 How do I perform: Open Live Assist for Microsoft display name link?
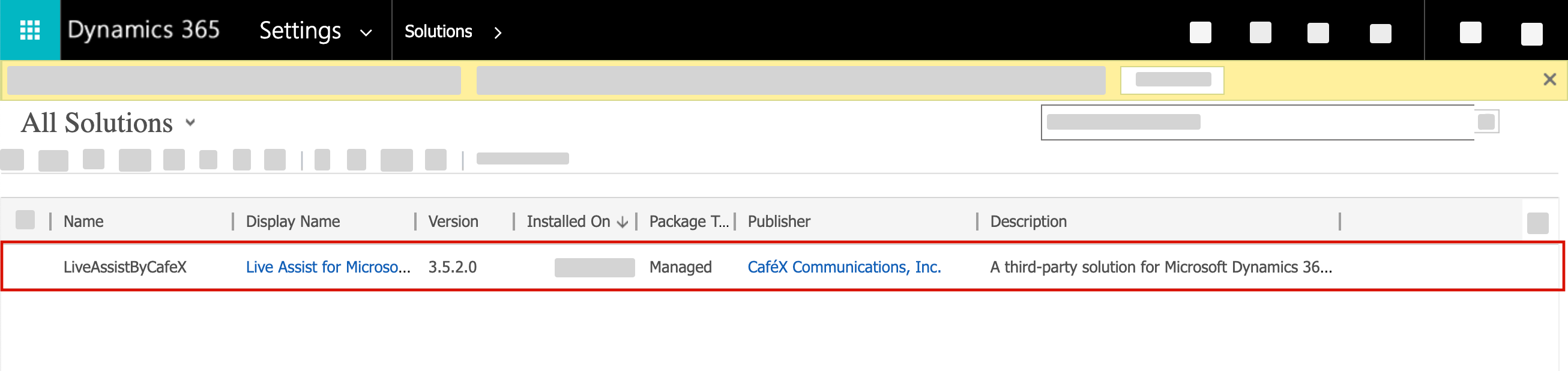coord(328,267)
